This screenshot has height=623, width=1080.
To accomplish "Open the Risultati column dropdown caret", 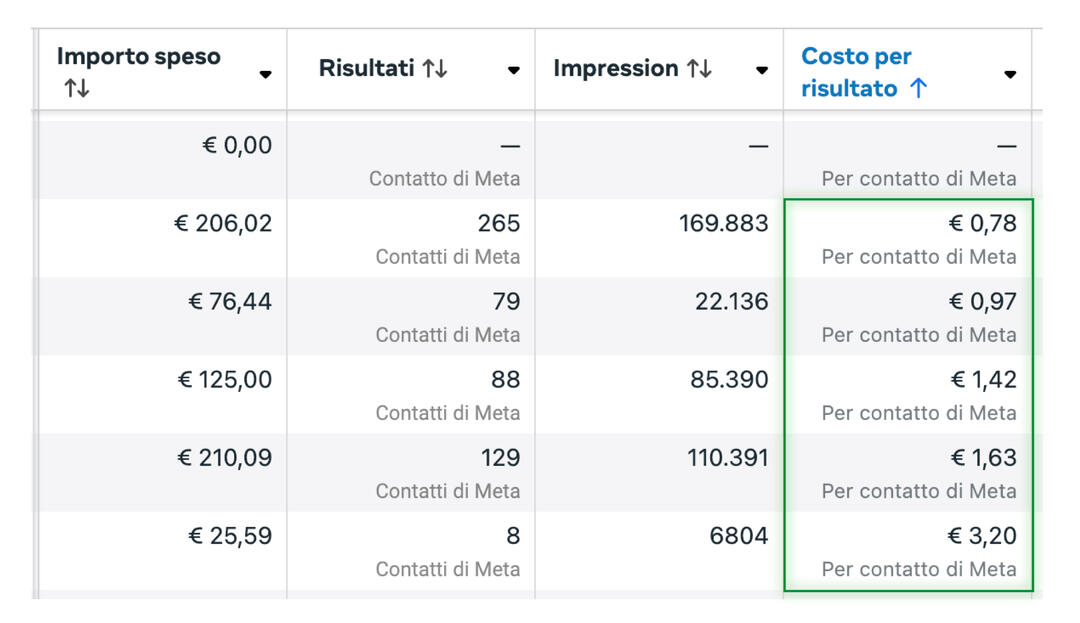I will click(513, 70).
